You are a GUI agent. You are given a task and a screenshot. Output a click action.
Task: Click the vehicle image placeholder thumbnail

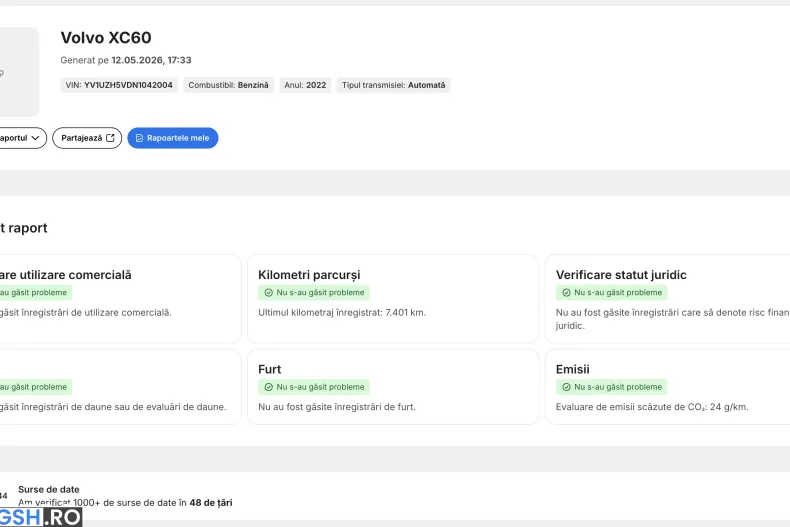click(19, 72)
